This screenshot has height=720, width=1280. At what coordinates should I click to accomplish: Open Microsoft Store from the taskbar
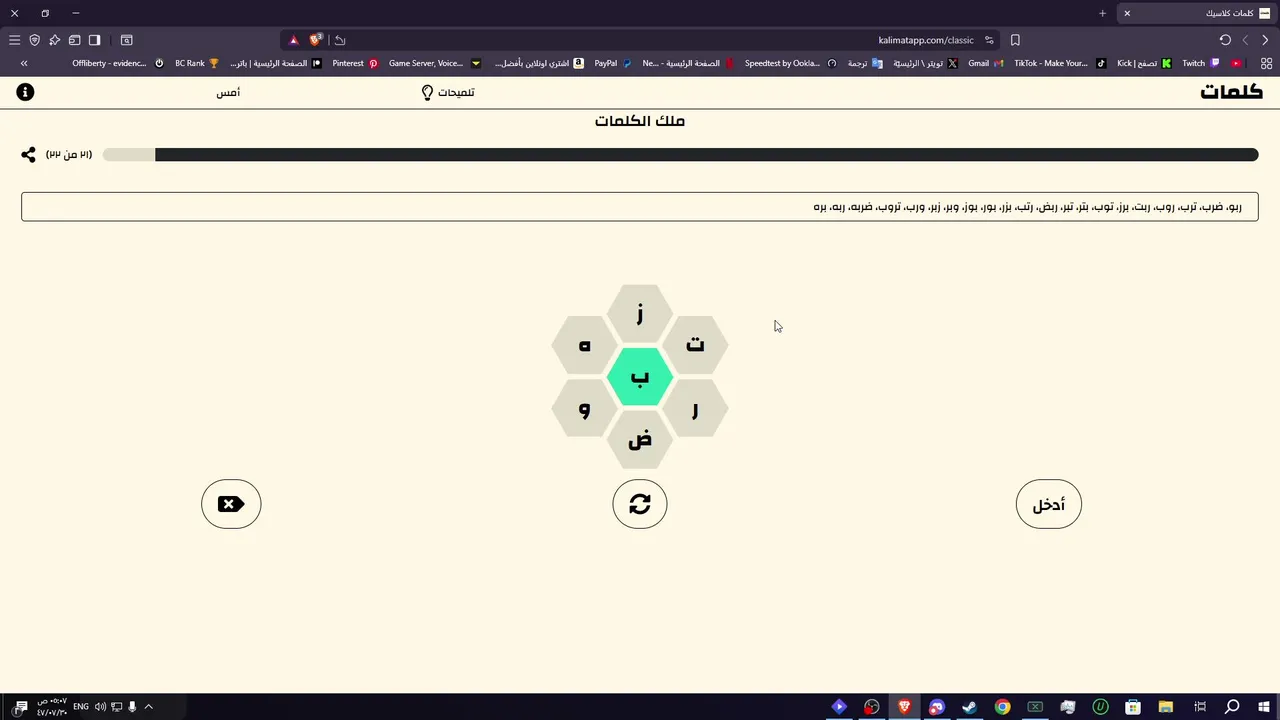(x=1133, y=707)
